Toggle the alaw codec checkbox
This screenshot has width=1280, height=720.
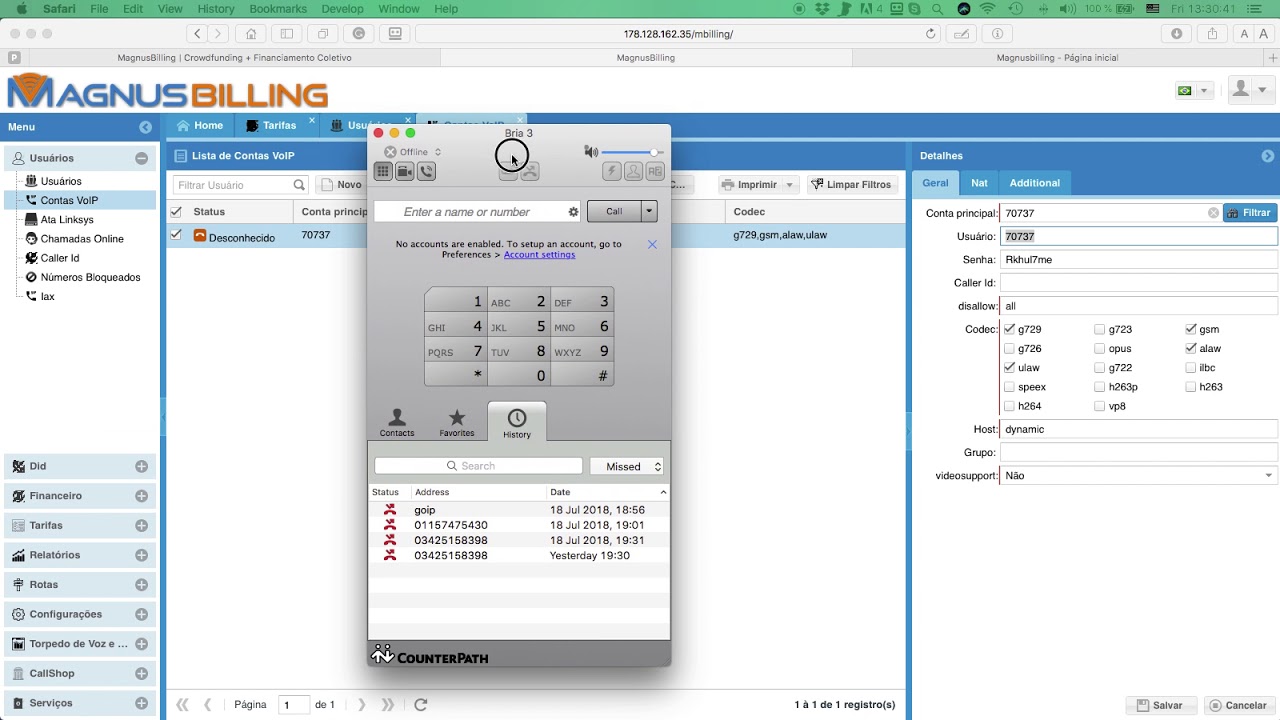1191,348
